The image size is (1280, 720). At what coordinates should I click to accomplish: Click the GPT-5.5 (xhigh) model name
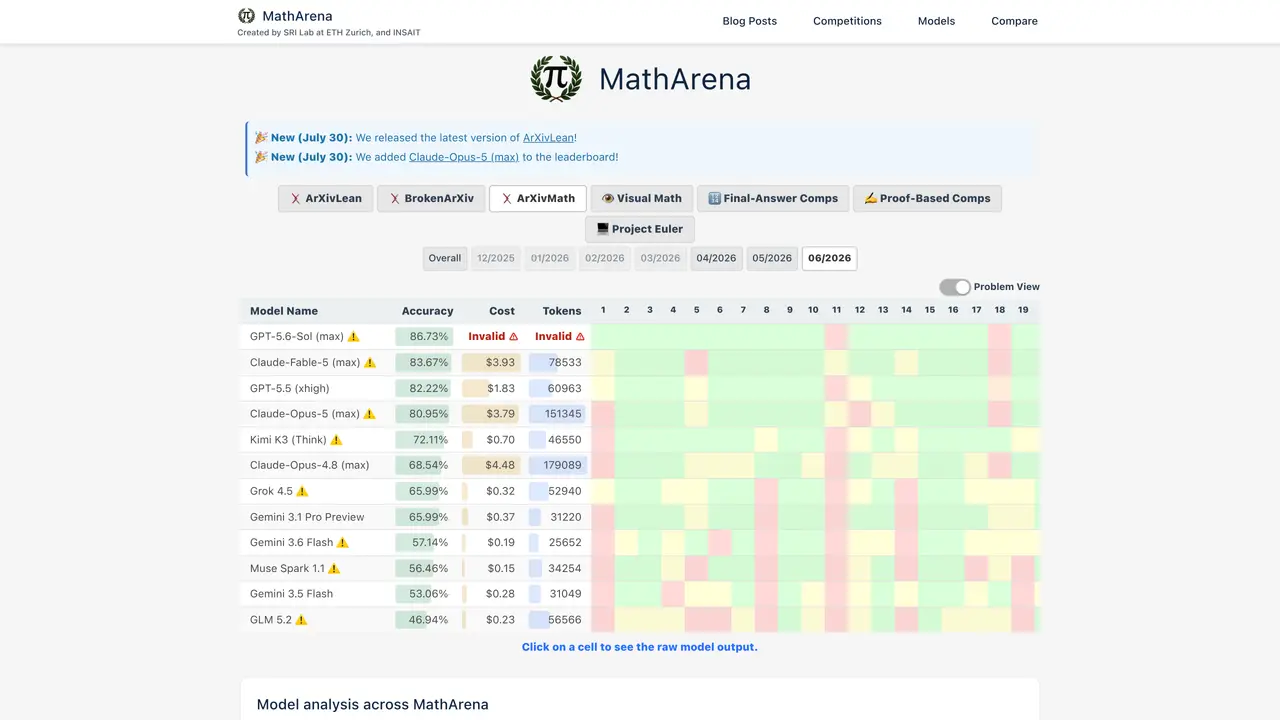[x=289, y=388]
